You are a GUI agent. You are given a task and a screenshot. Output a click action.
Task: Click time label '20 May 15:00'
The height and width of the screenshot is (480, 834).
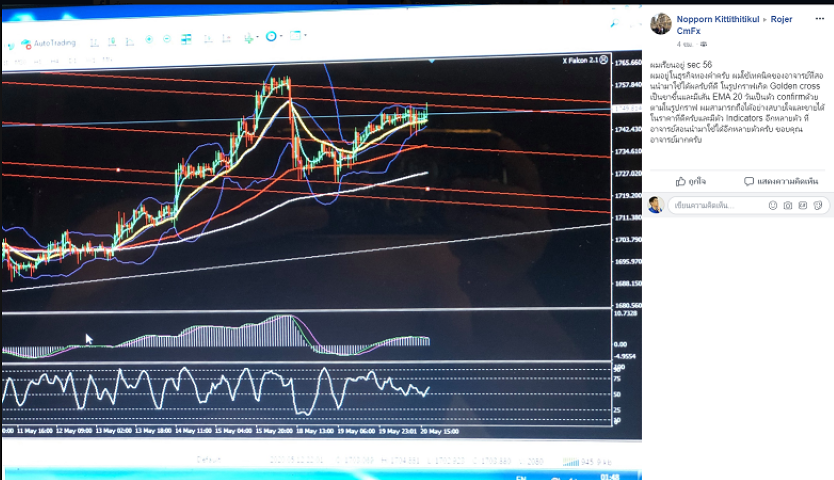(x=440, y=431)
